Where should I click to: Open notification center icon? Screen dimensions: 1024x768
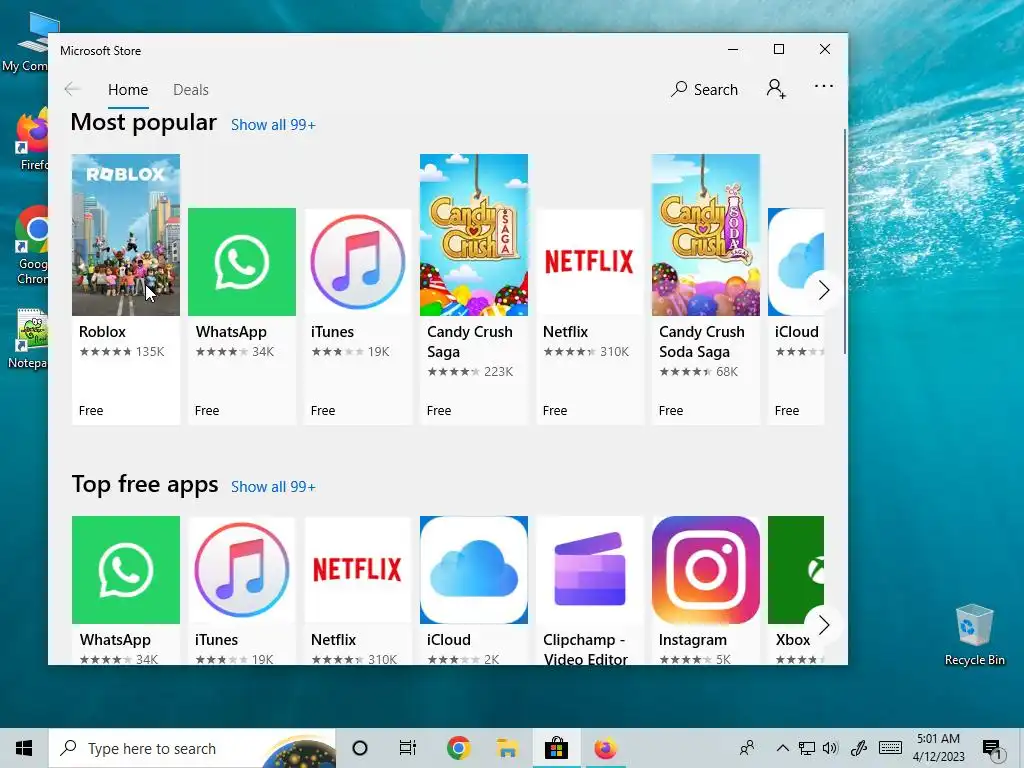point(992,748)
